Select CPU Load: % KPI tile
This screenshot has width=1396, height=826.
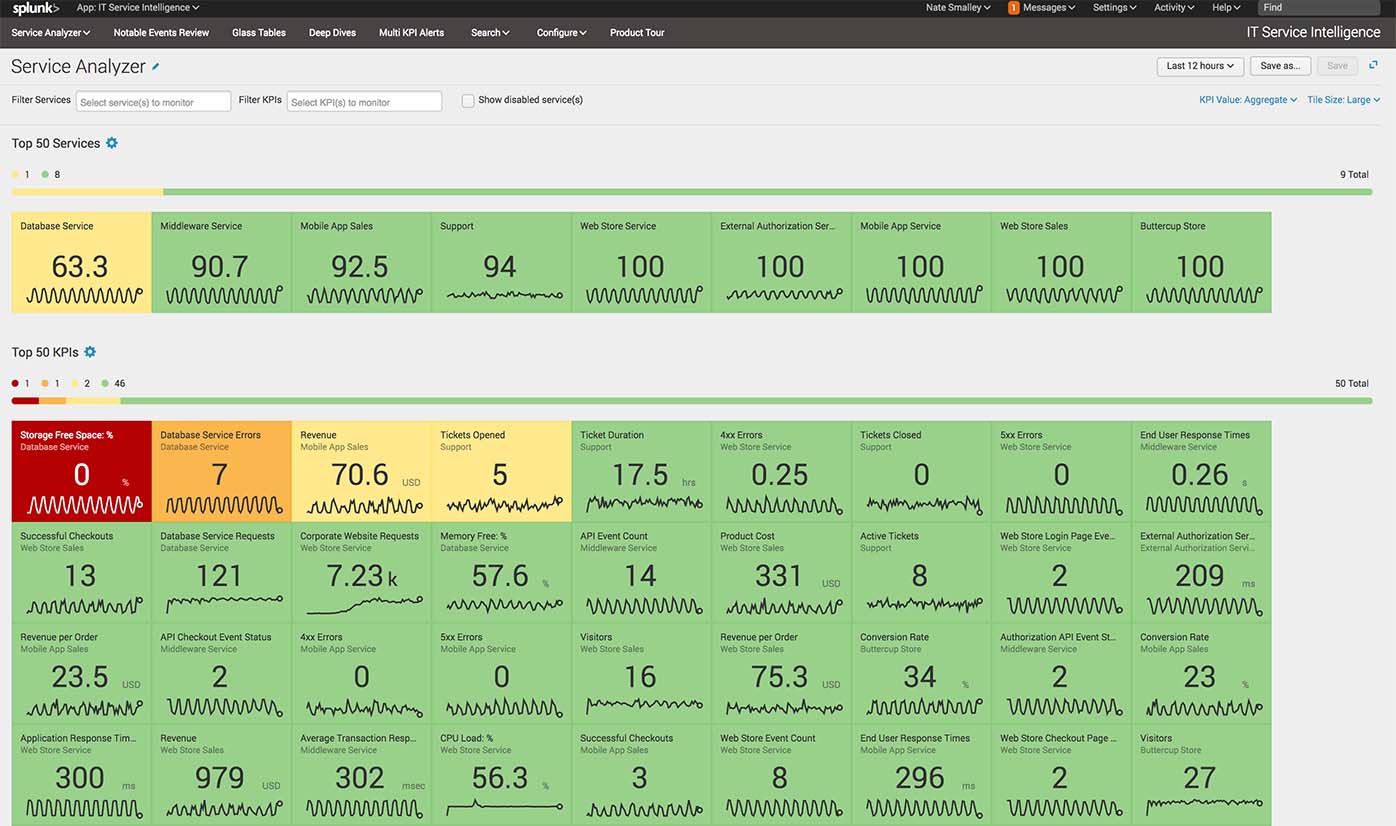tap(501, 775)
